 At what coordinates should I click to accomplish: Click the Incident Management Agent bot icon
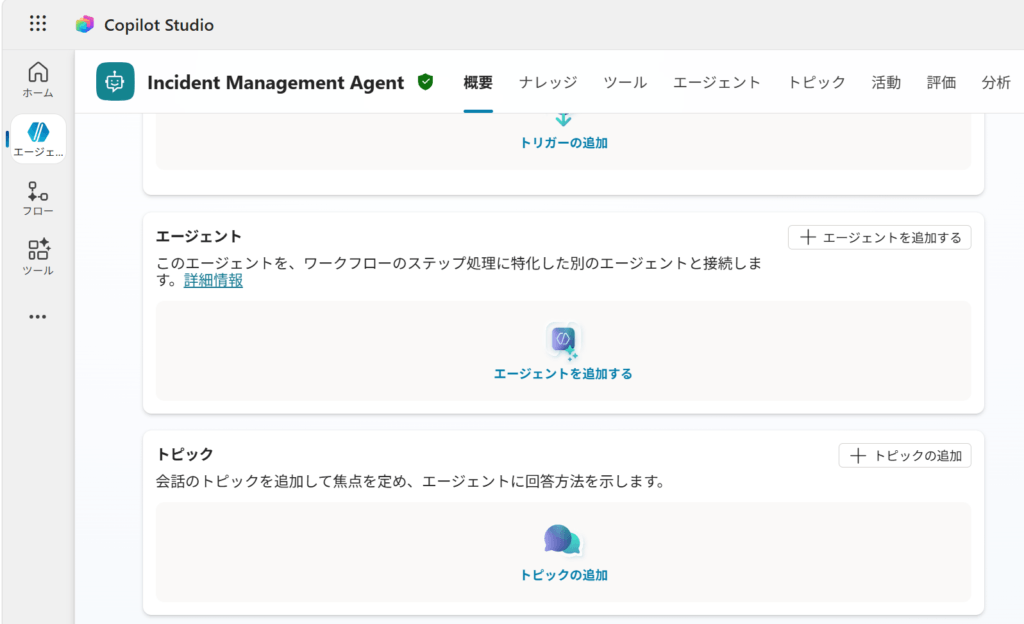115,82
